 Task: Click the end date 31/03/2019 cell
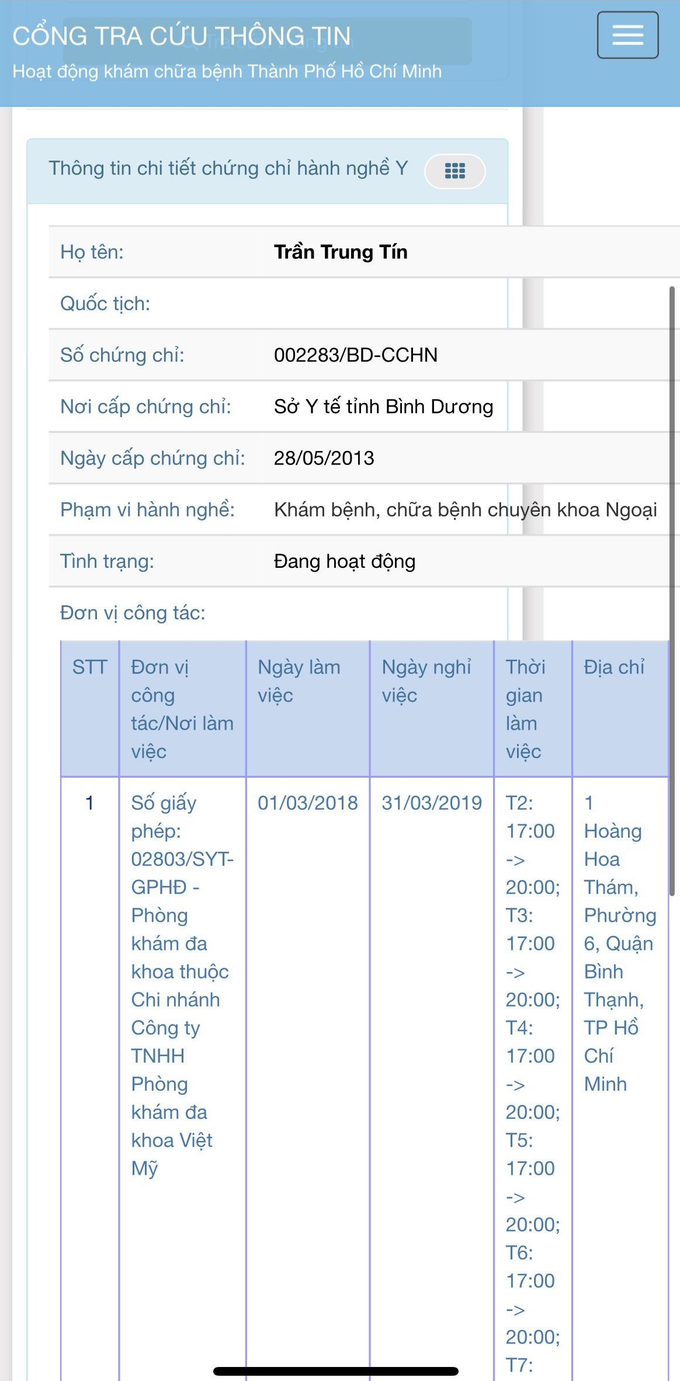(432, 803)
